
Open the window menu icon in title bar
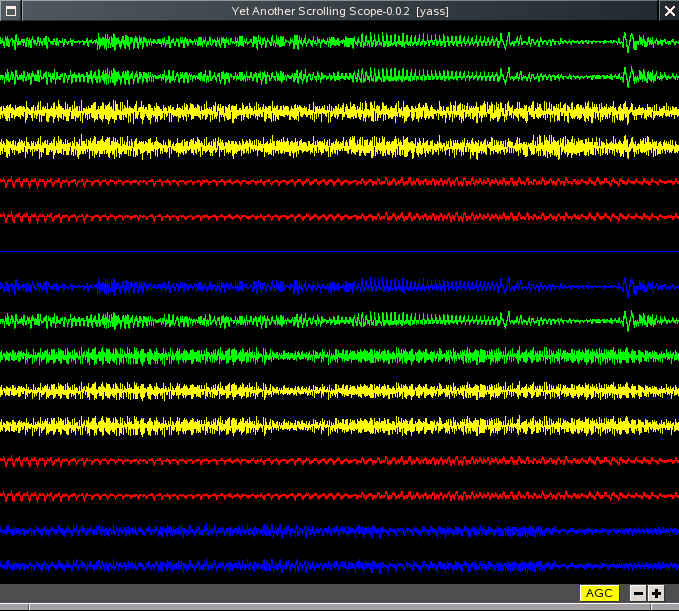click(11, 11)
